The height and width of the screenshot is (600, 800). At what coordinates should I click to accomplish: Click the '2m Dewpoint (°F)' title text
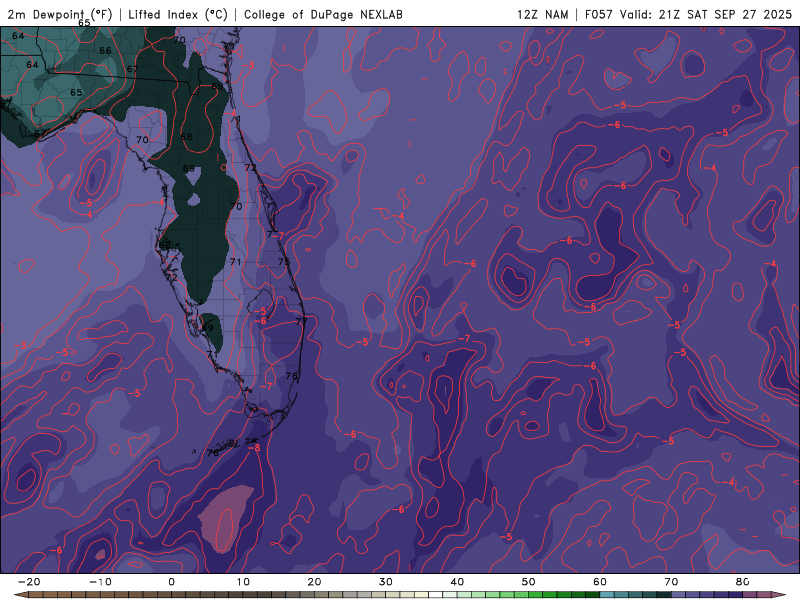(60, 14)
